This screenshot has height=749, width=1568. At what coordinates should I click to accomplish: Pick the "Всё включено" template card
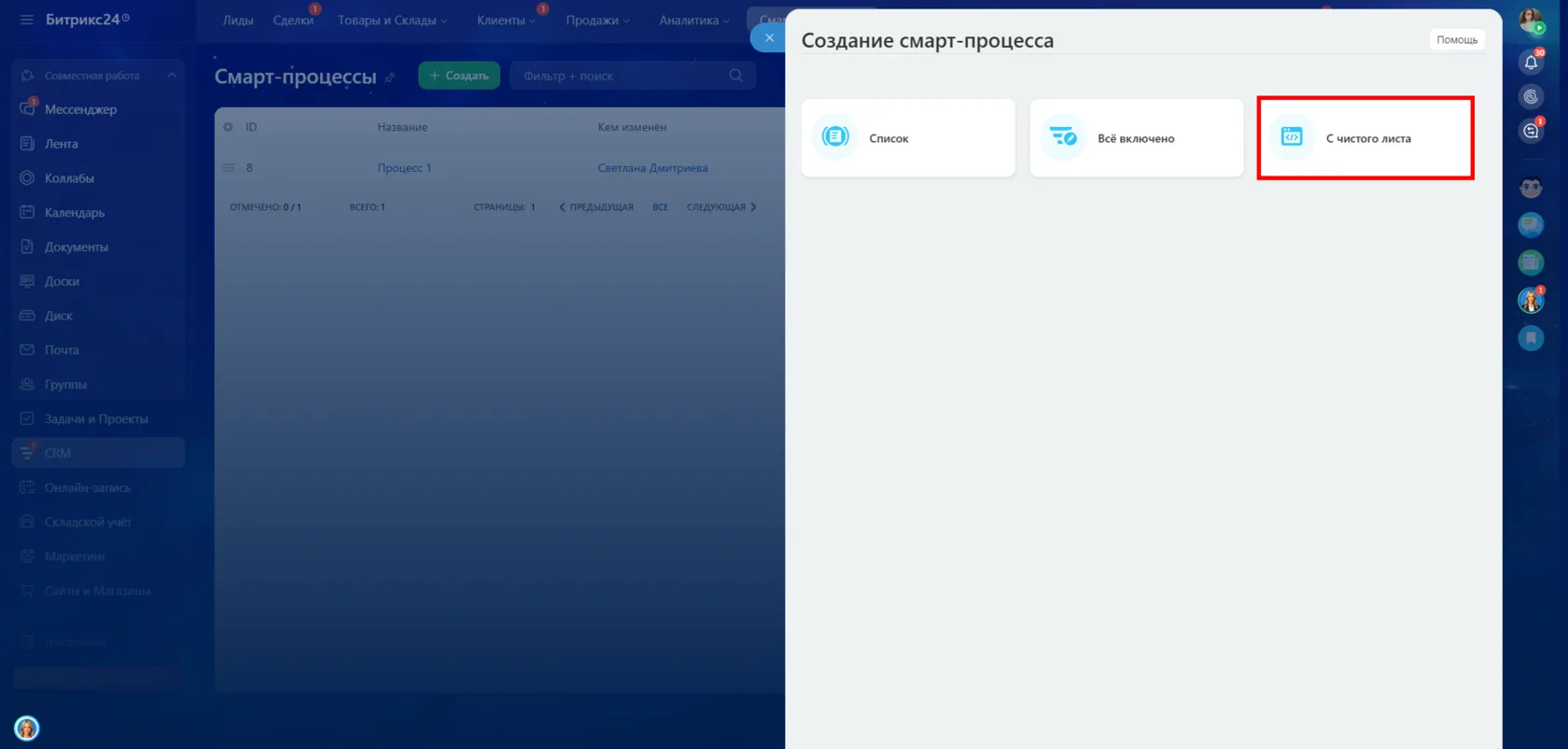point(1137,138)
